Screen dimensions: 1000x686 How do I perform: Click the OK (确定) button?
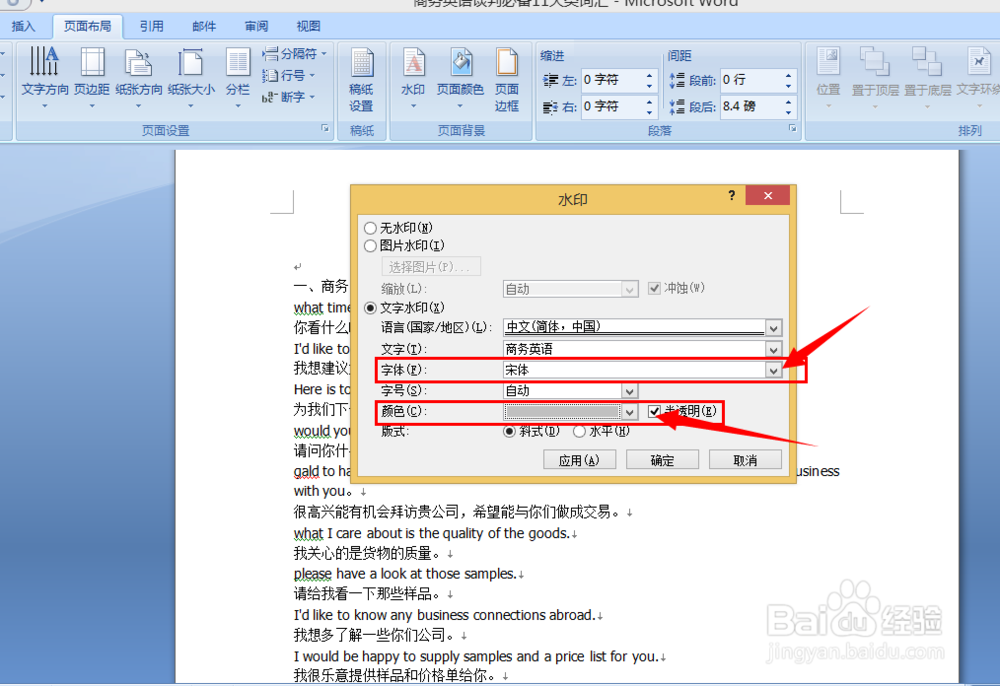[x=662, y=460]
